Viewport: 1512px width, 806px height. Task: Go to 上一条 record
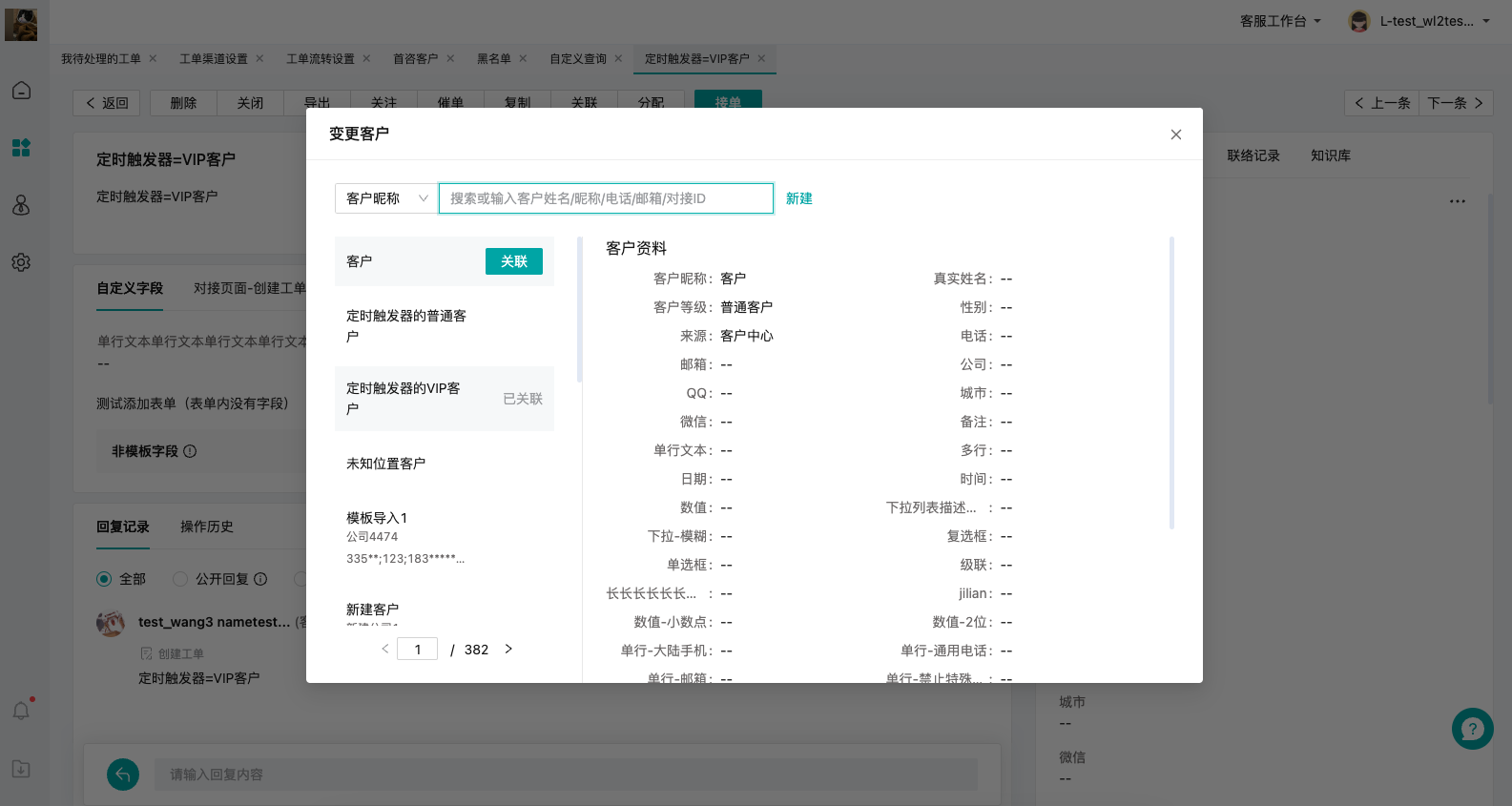point(1381,103)
